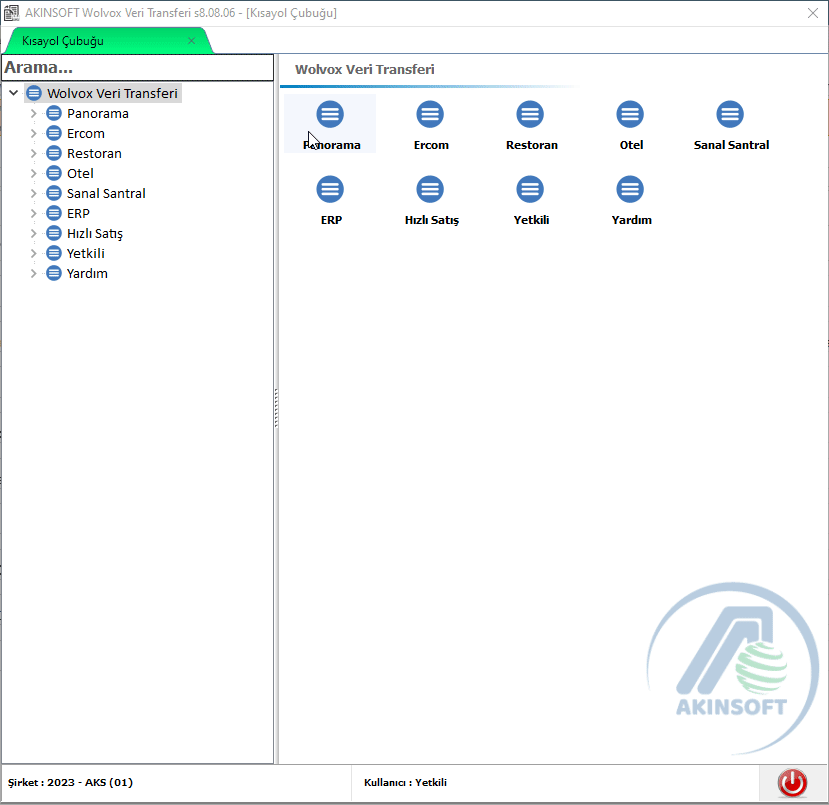
Task: Open the Yetkili shortcut icon in right panel
Action: (x=530, y=189)
